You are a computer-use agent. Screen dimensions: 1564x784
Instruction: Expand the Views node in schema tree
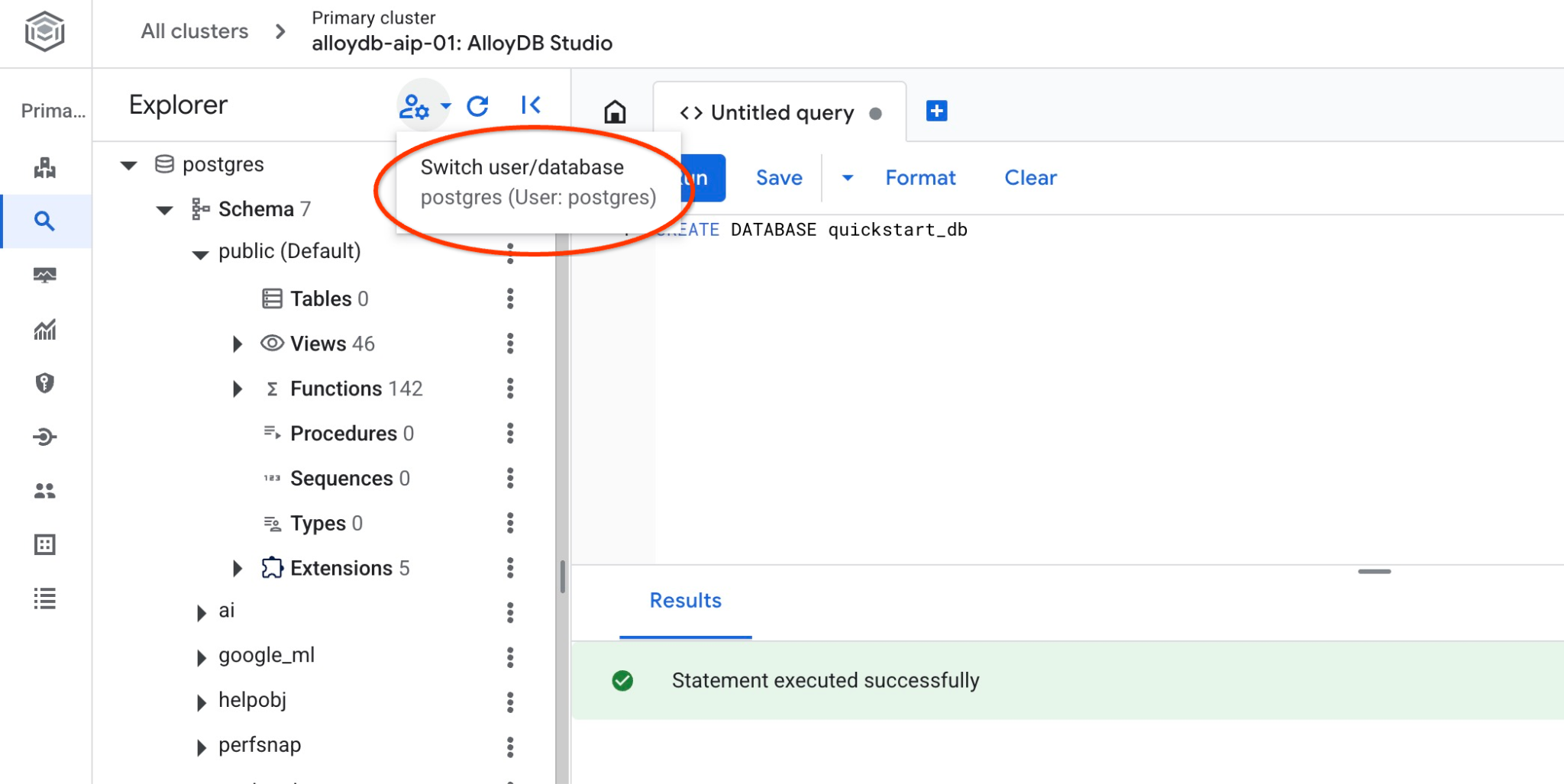tap(238, 344)
